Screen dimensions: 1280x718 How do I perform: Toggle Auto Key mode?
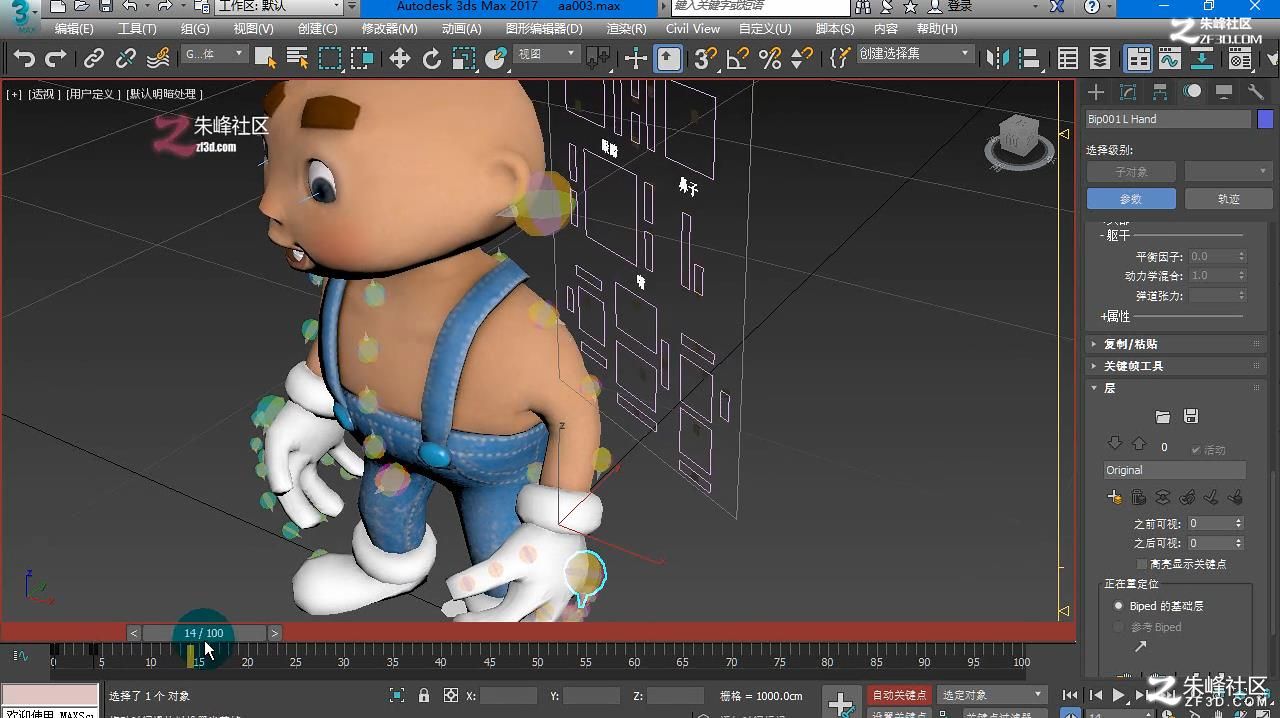900,695
